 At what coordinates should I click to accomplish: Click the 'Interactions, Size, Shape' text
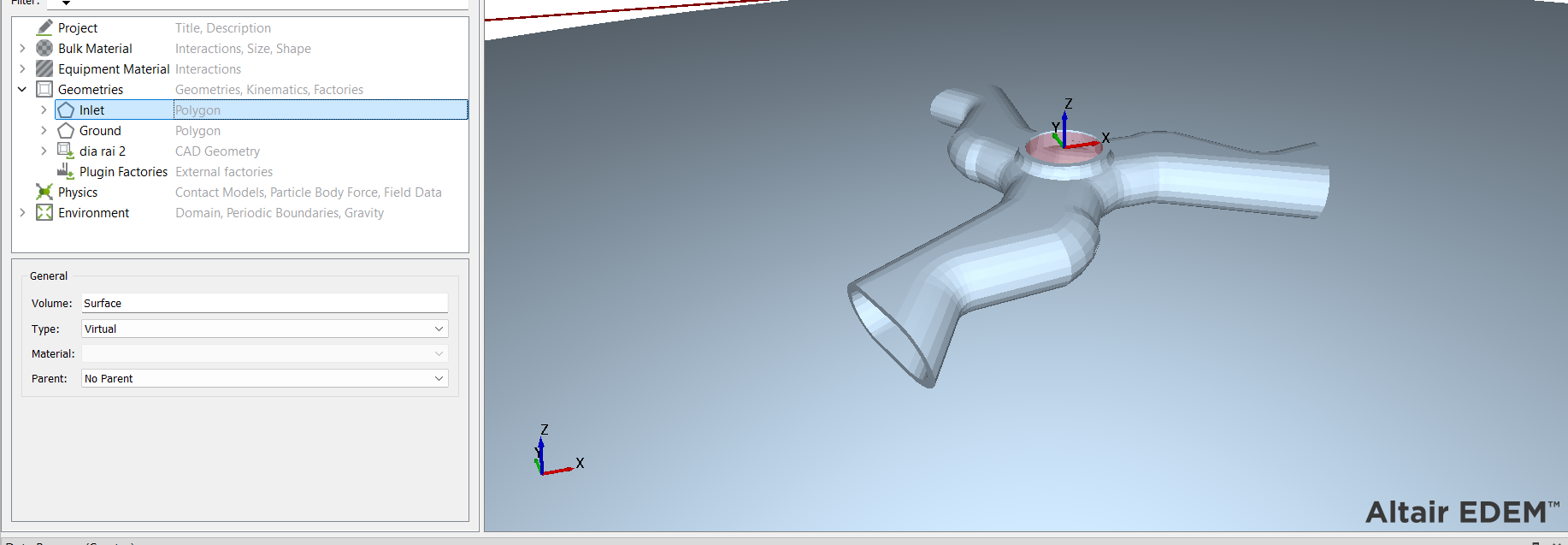243,48
